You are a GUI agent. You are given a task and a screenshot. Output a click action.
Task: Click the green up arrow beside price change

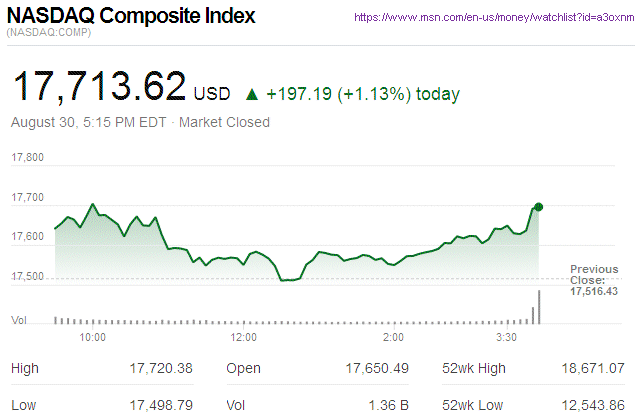[x=252, y=95]
